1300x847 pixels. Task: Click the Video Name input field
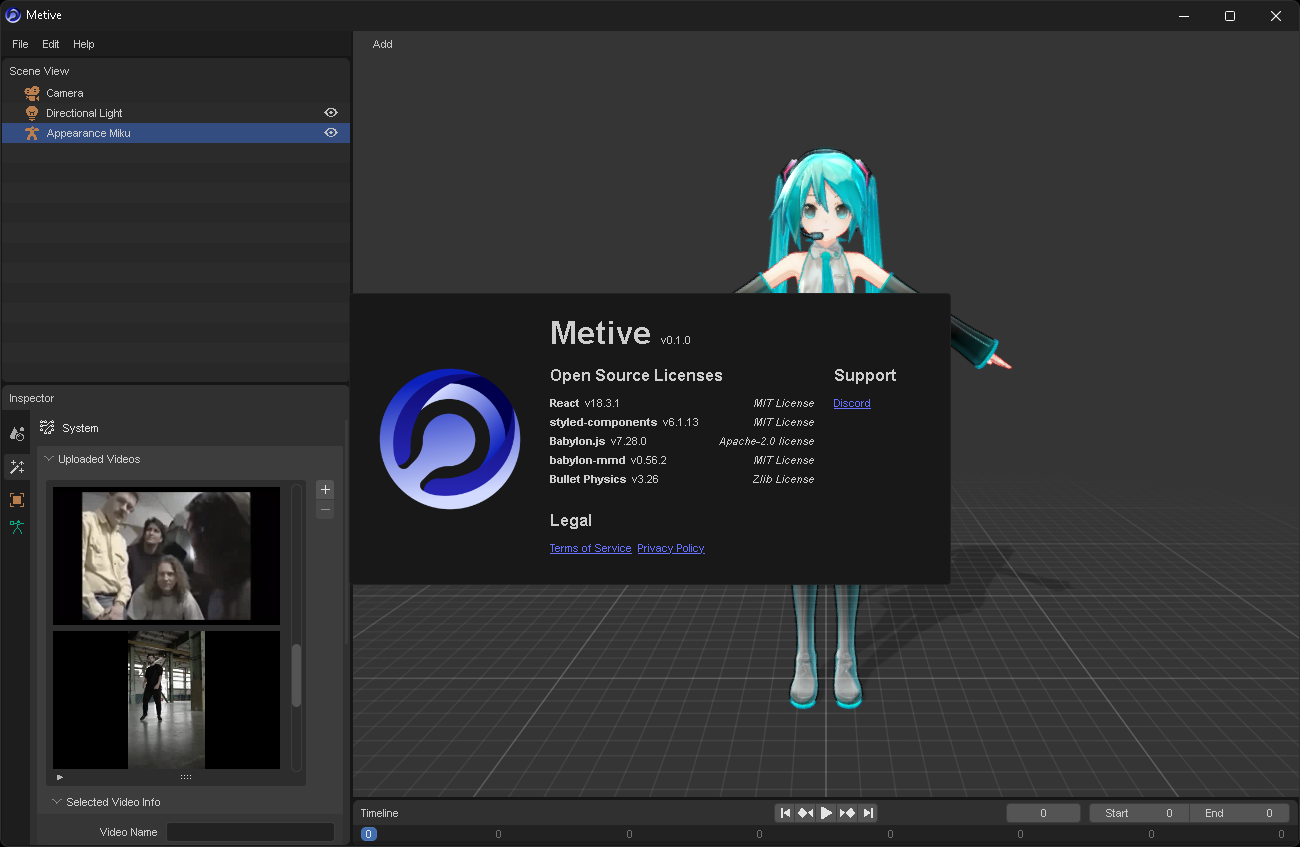click(x=250, y=832)
